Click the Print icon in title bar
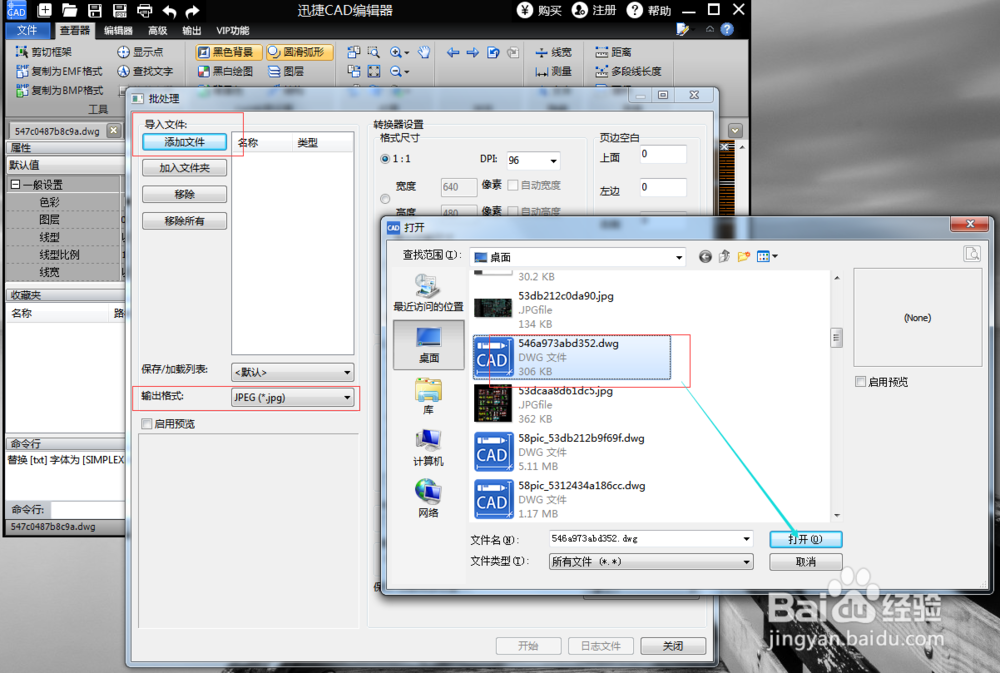The width and height of the screenshot is (1000, 673). (x=145, y=10)
